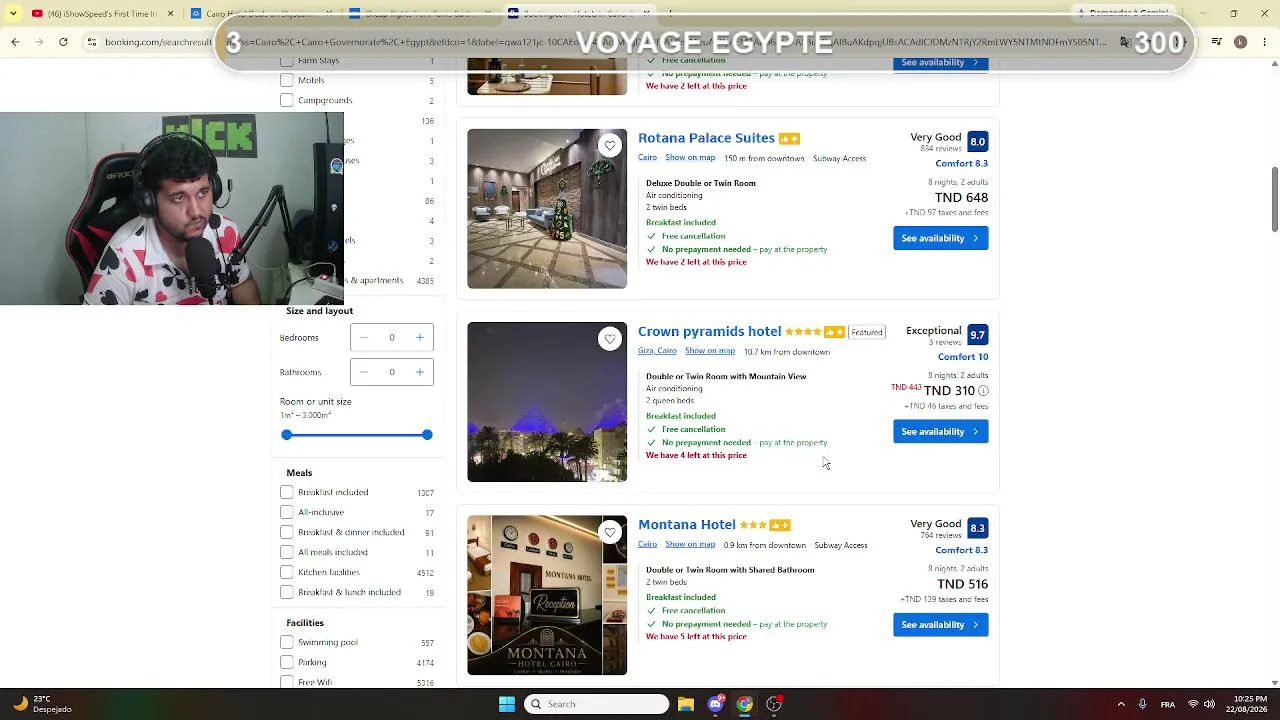
Task: Open the Montana Hotel title link
Action: tap(687, 524)
